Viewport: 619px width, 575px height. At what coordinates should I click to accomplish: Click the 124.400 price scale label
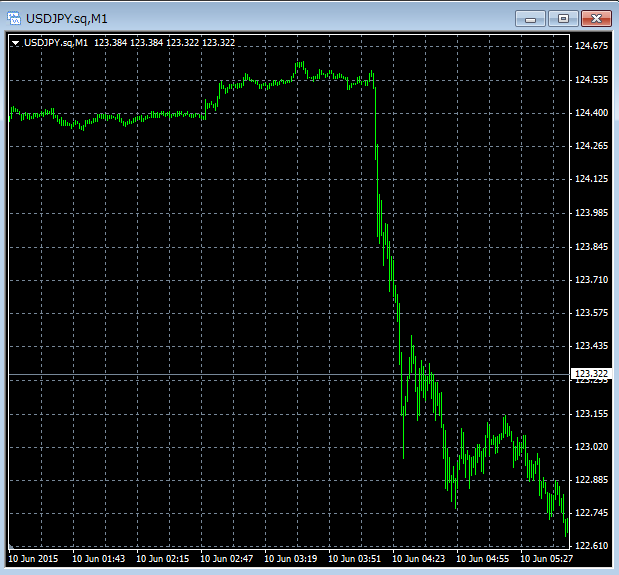tap(589, 113)
